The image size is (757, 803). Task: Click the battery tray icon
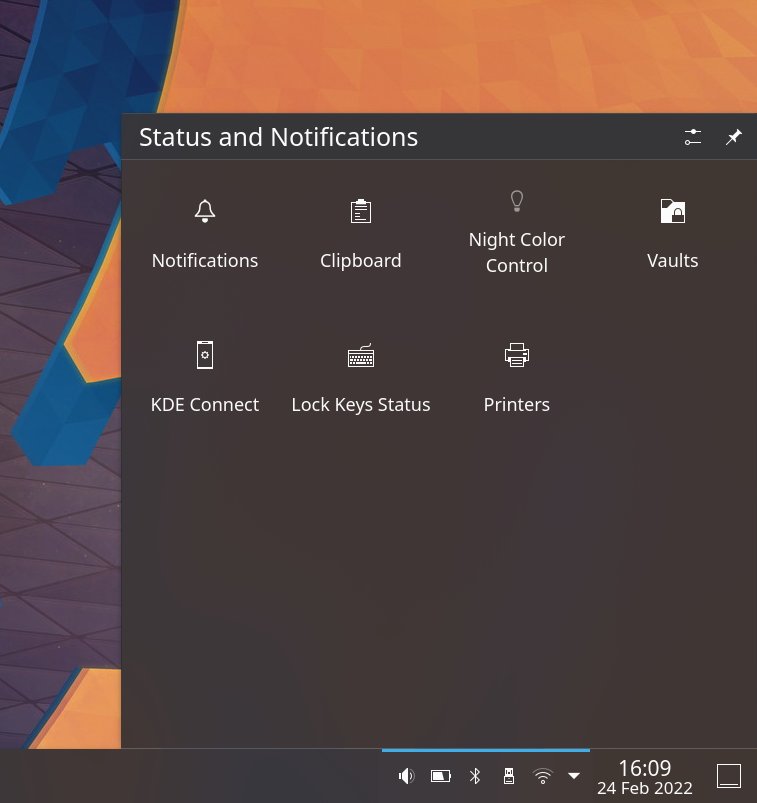(440, 776)
